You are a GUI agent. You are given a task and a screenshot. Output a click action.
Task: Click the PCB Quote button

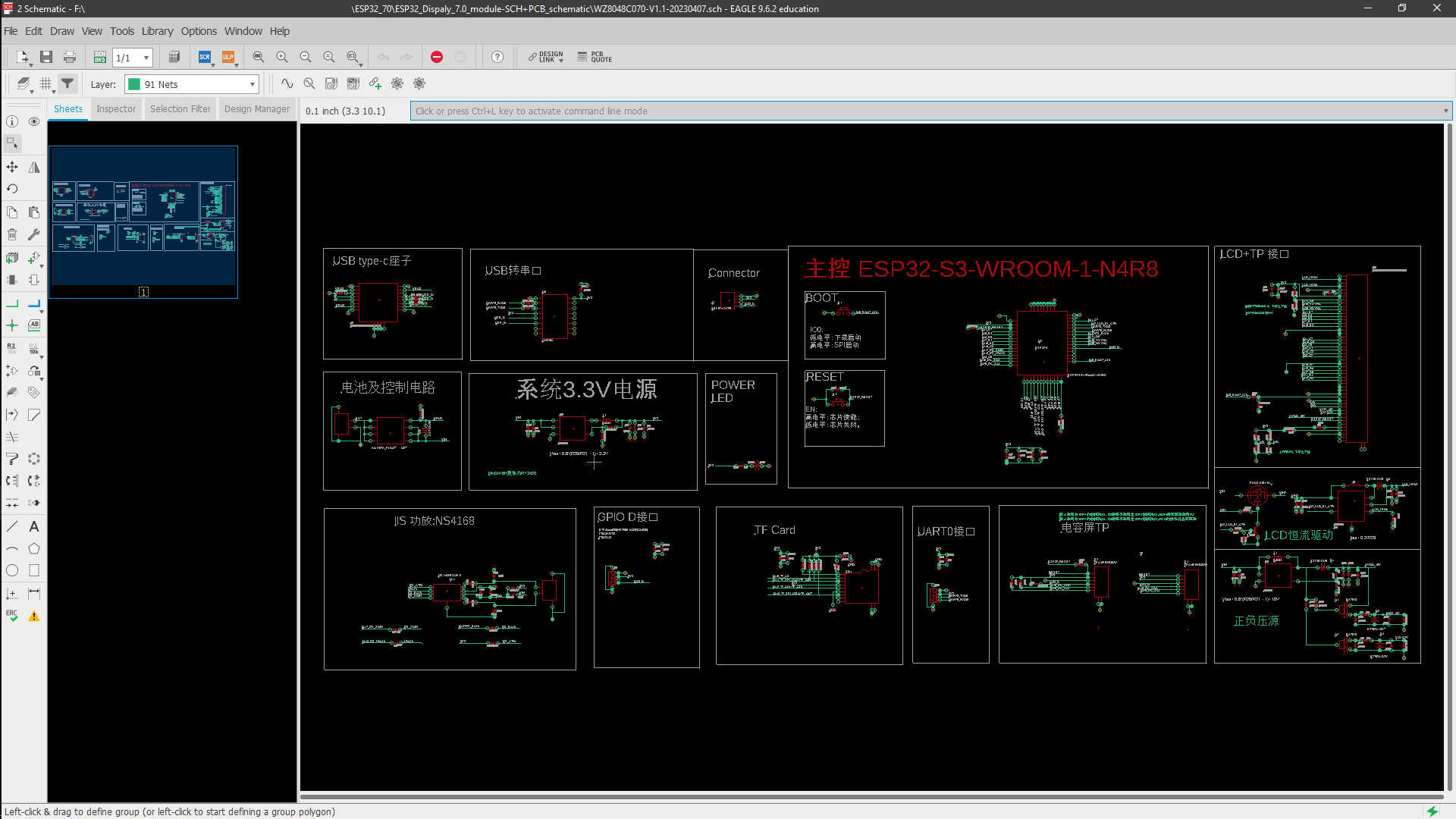click(x=595, y=58)
